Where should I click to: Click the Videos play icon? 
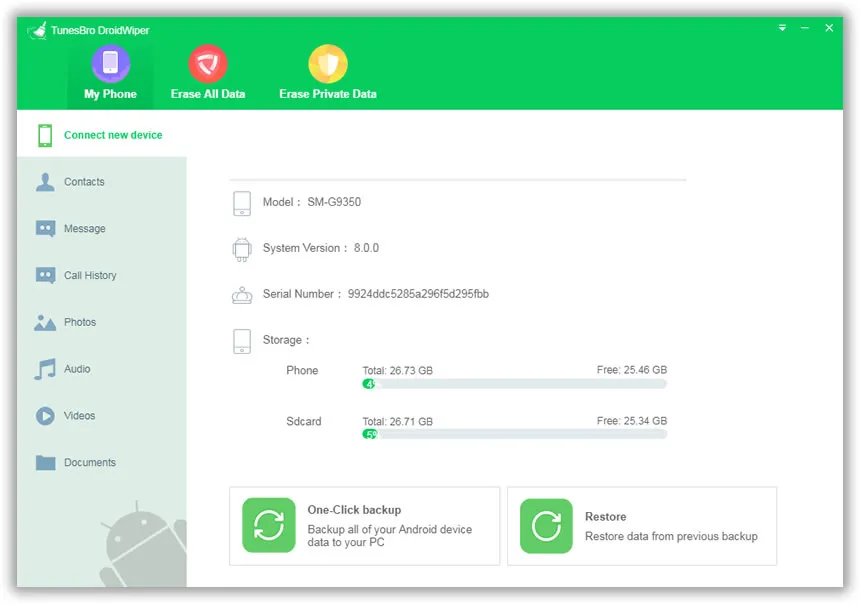pos(45,416)
